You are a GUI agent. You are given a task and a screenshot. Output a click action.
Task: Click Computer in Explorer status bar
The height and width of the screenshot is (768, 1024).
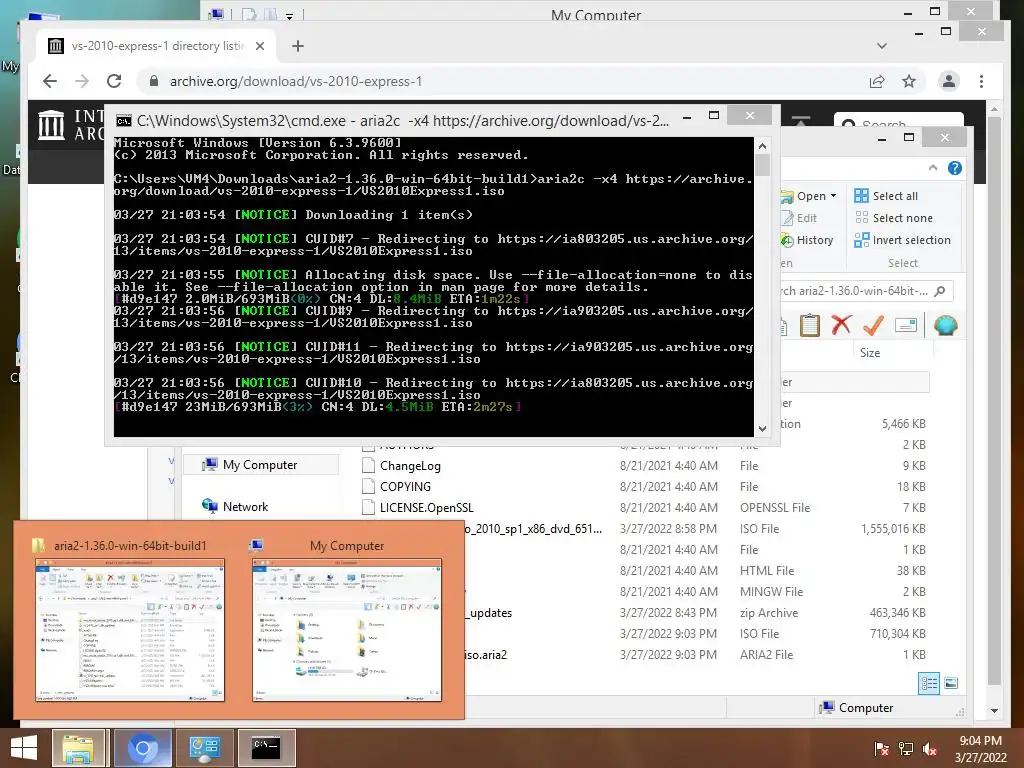coord(856,708)
